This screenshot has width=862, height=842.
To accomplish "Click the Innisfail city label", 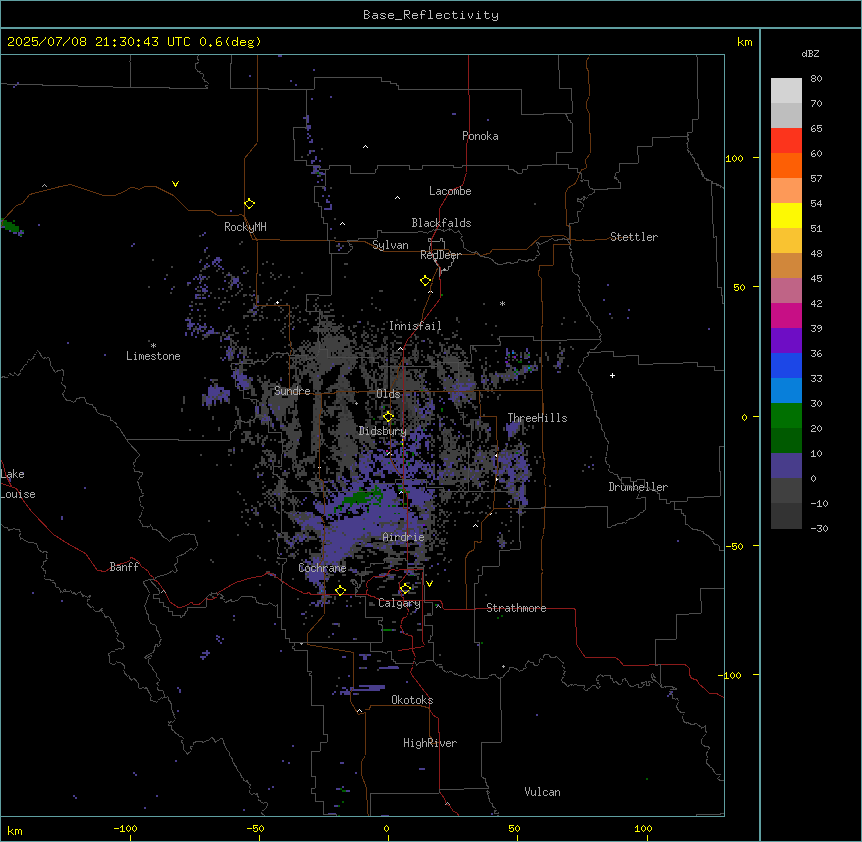I will tap(415, 326).
